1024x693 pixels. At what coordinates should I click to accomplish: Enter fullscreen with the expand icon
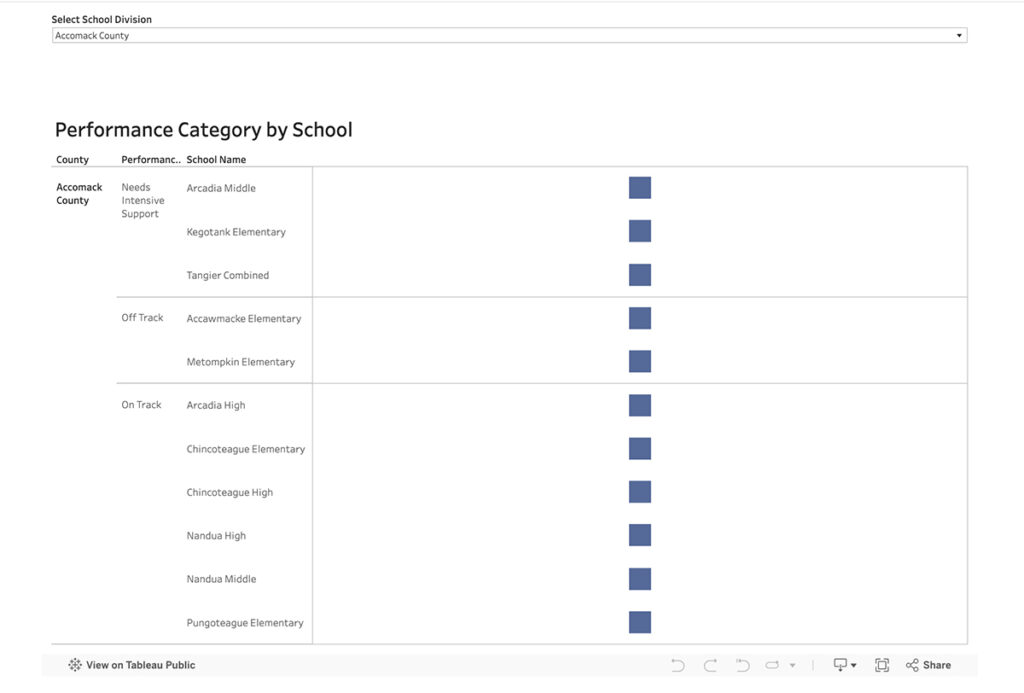tap(882, 665)
